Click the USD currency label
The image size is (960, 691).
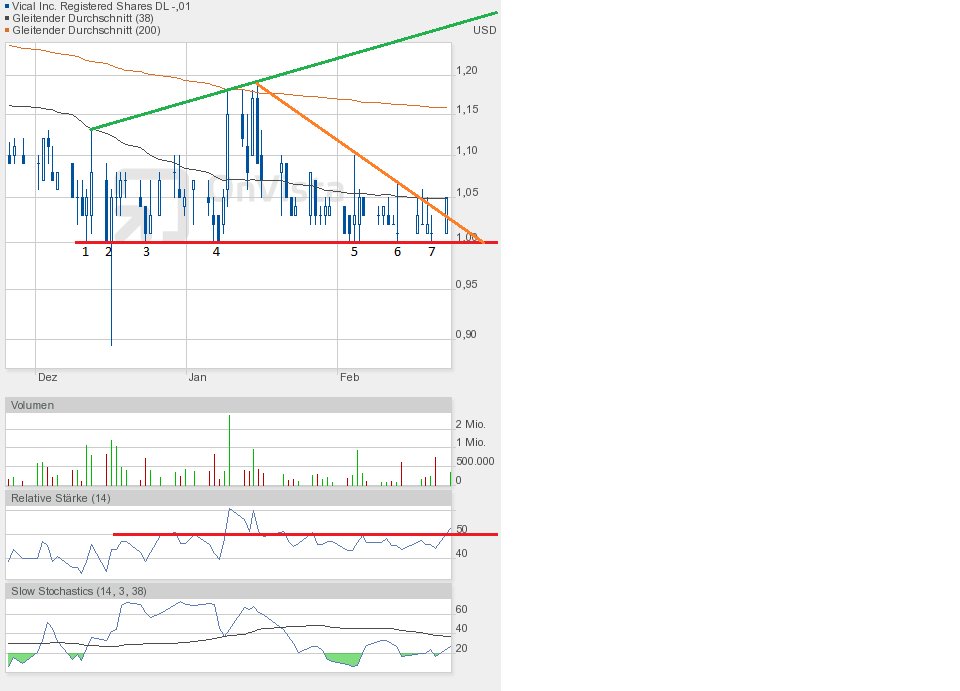pos(484,30)
